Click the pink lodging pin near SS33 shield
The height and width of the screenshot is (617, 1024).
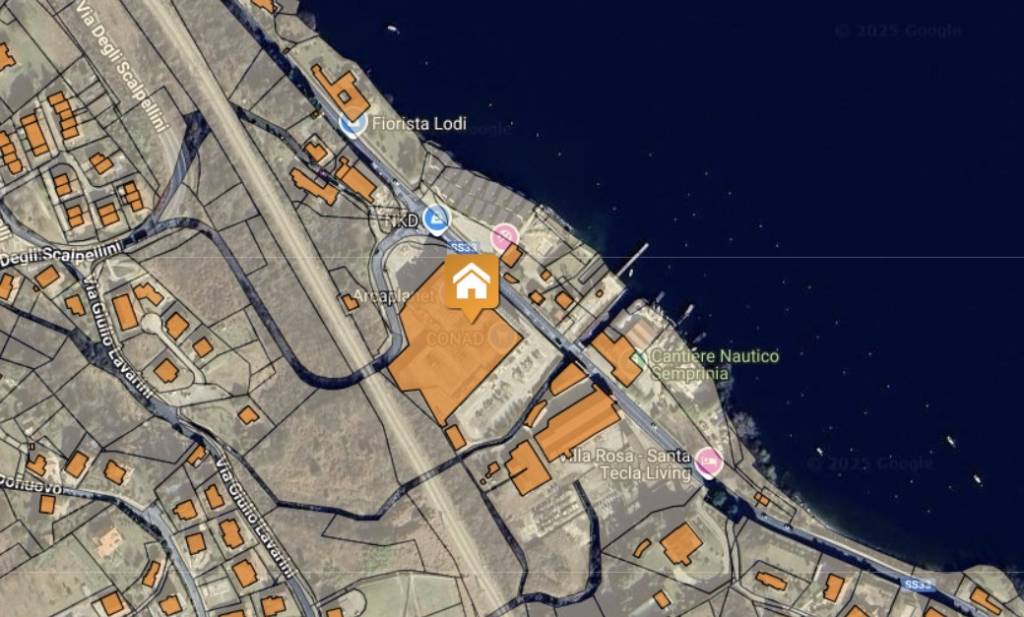coord(504,238)
